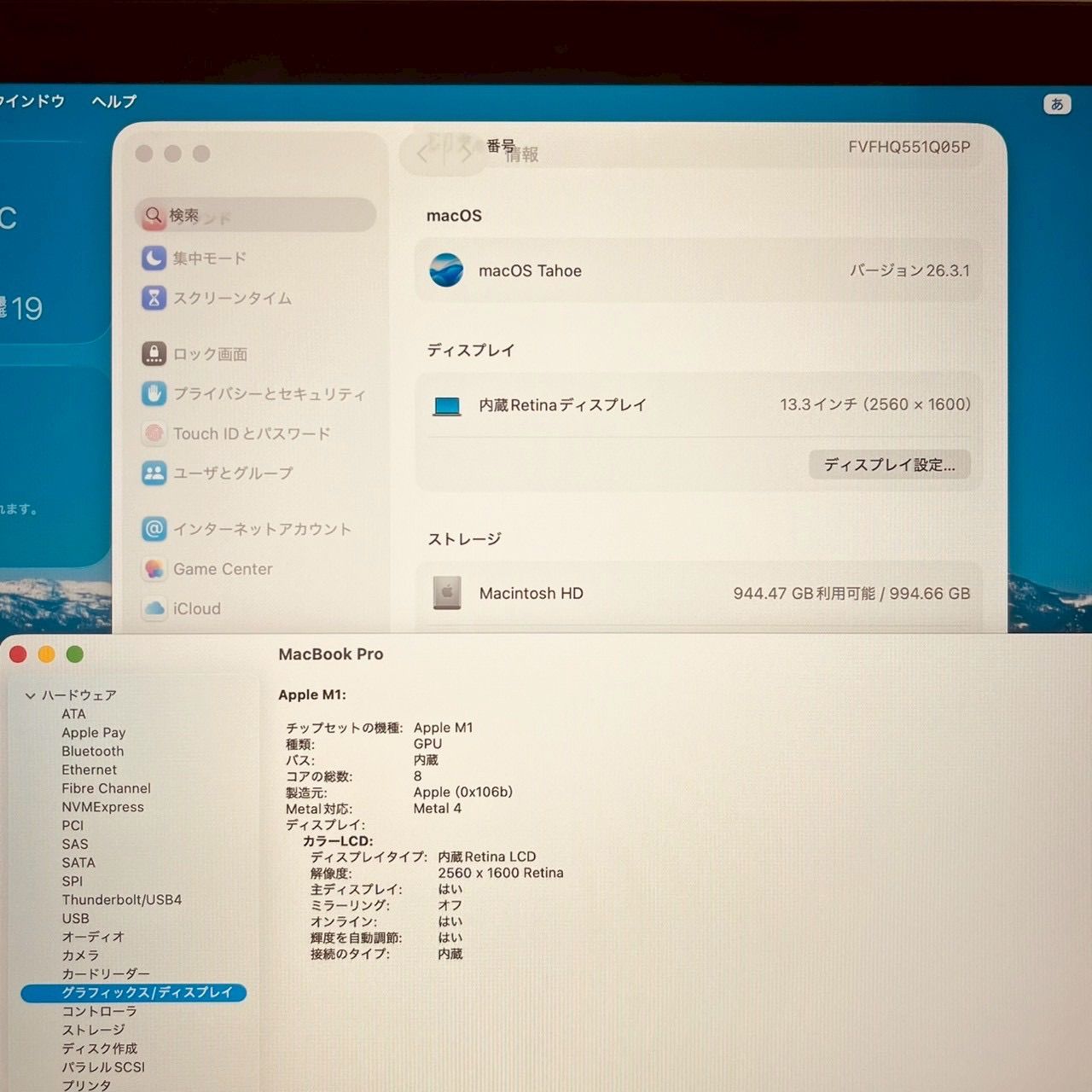Image resolution: width=1092 pixels, height=1092 pixels.
Task: Open the ヘルプ menu
Action: point(114,101)
